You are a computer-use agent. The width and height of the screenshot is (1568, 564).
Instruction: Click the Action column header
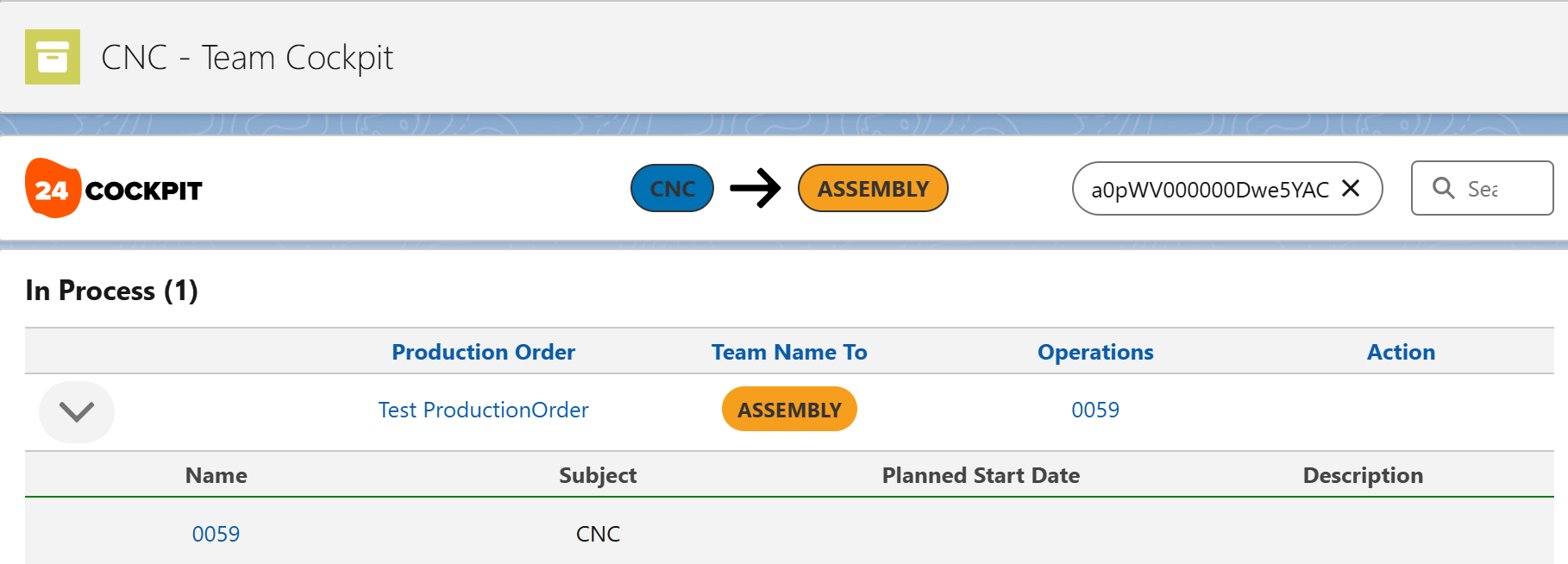click(x=1401, y=352)
